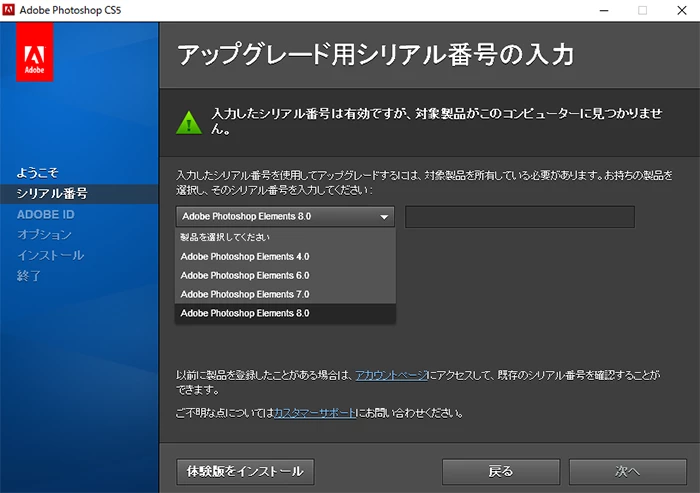This screenshot has height=493, width=700.
Task: Click the green warning triangle icon
Action: coord(189,122)
